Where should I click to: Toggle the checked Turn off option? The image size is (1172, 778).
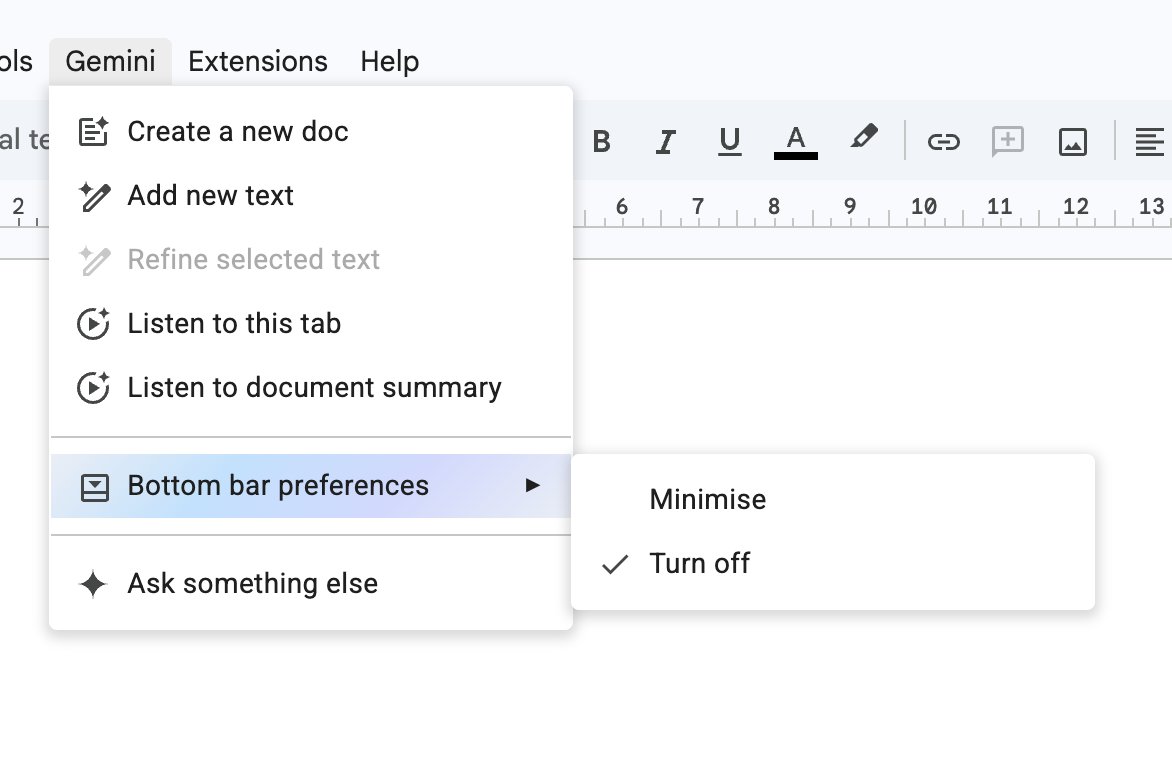coord(833,564)
